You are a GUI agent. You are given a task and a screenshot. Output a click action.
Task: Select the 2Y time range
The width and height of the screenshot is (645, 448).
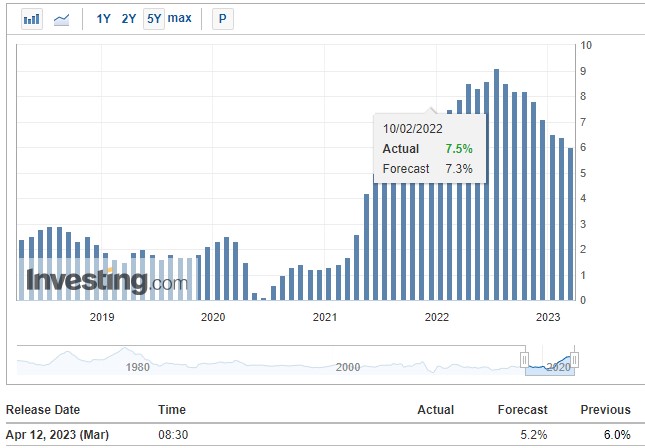pyautogui.click(x=129, y=19)
